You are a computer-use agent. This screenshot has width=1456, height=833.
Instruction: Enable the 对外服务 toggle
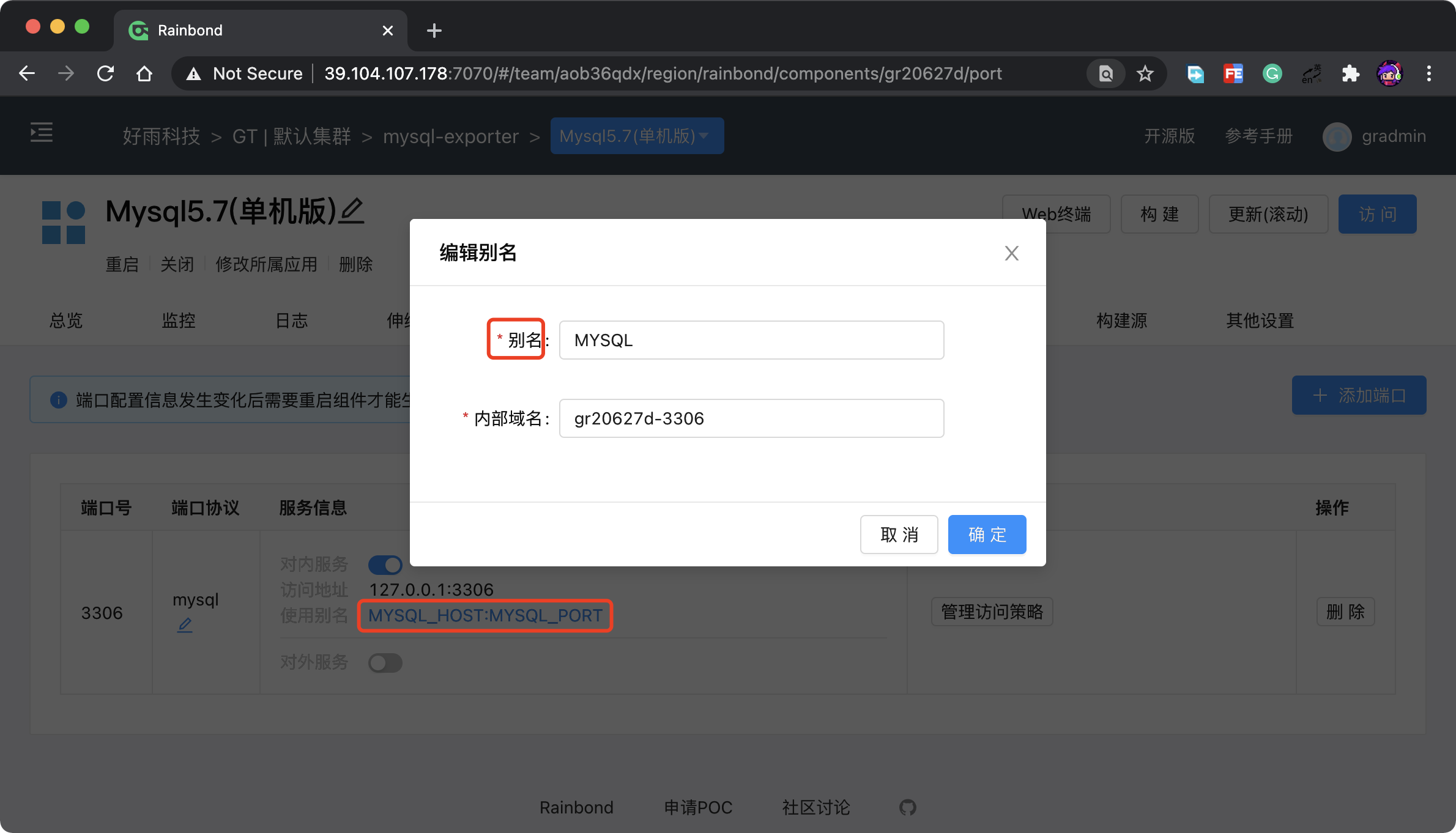[x=385, y=662]
